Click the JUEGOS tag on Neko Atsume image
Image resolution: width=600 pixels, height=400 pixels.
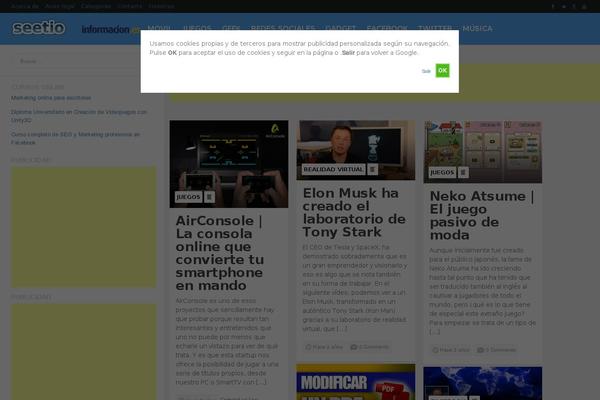click(442, 172)
